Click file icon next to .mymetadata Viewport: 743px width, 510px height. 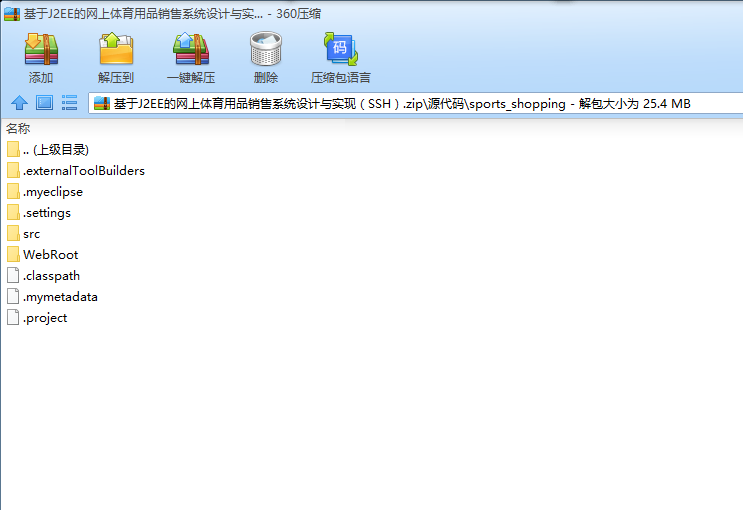point(13,297)
